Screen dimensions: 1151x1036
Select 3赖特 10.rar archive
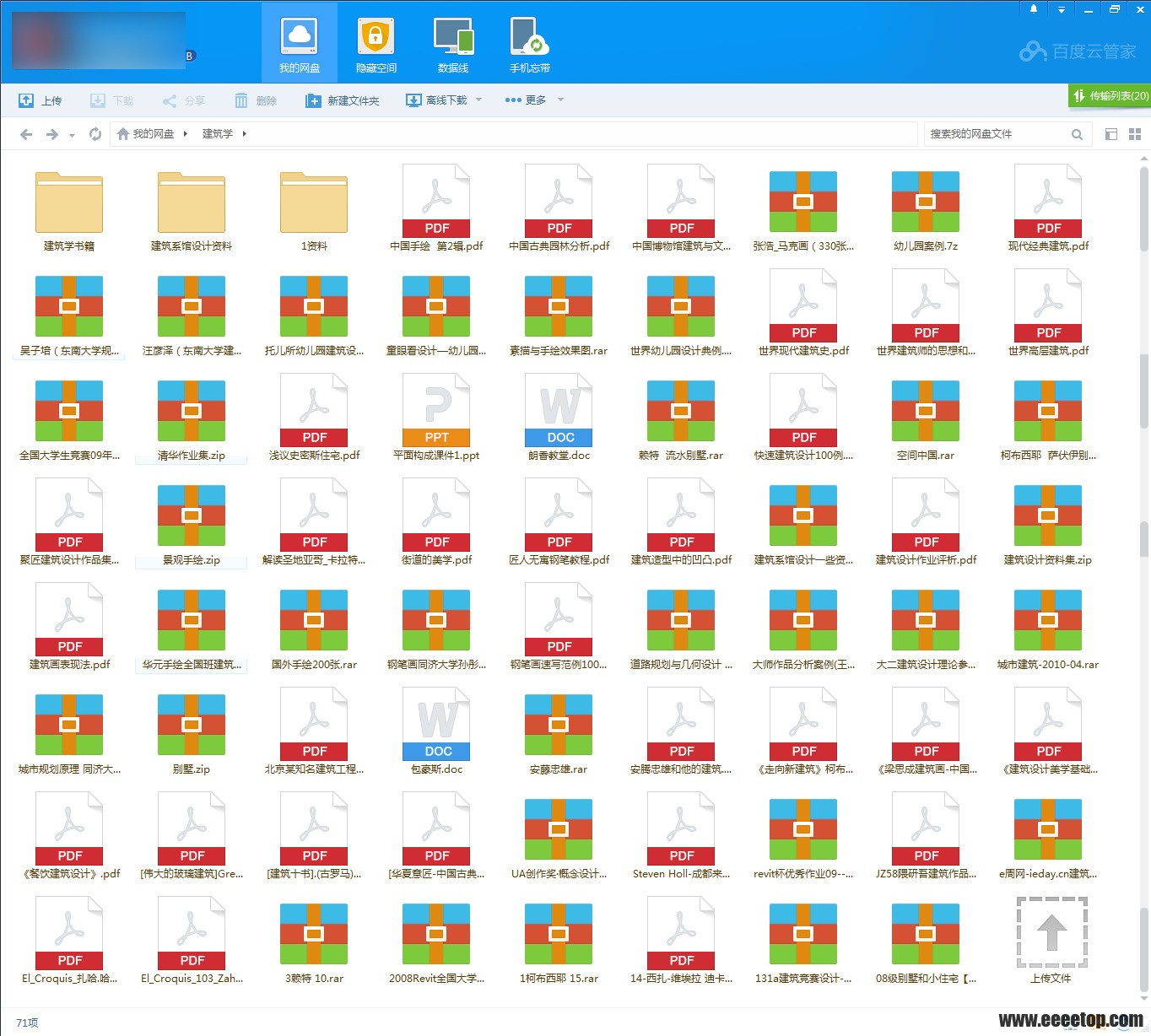coord(314,942)
